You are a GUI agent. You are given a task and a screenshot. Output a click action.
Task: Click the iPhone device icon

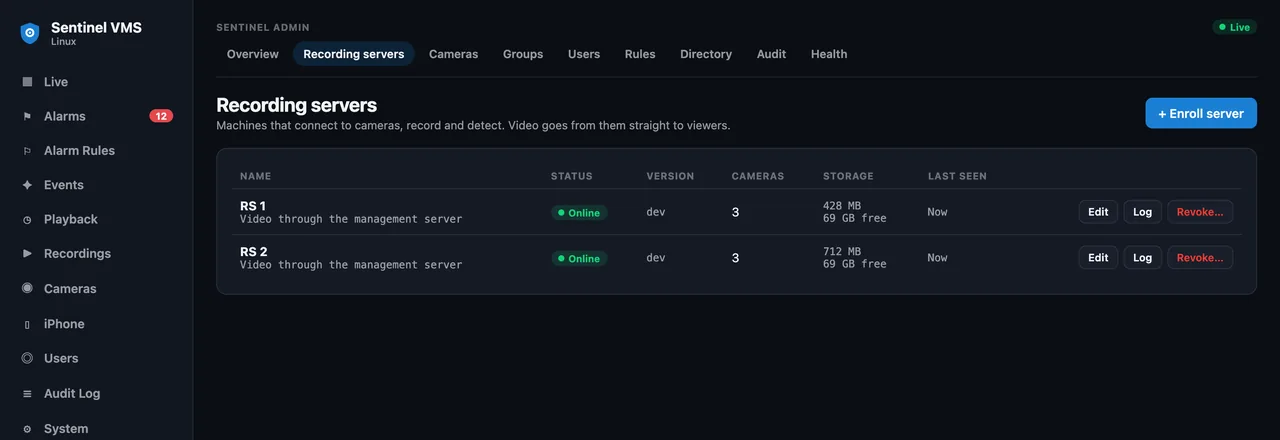[x=27, y=324]
